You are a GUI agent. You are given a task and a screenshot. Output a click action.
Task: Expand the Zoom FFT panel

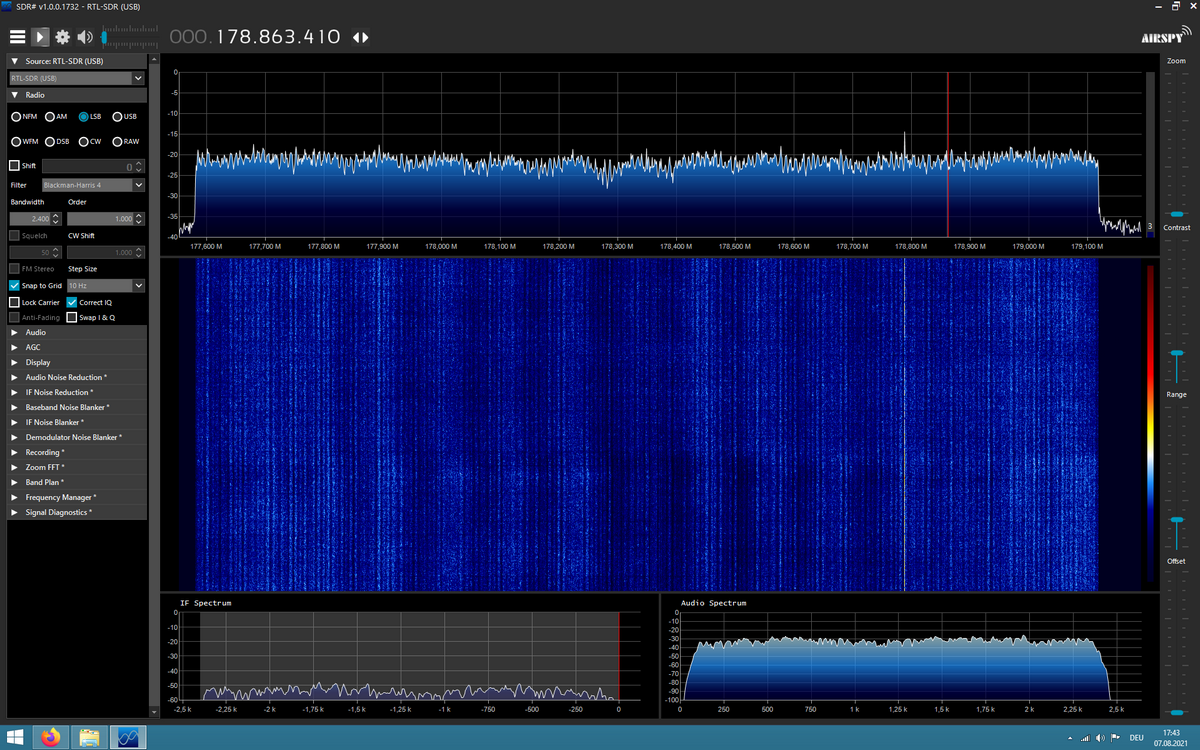77,467
